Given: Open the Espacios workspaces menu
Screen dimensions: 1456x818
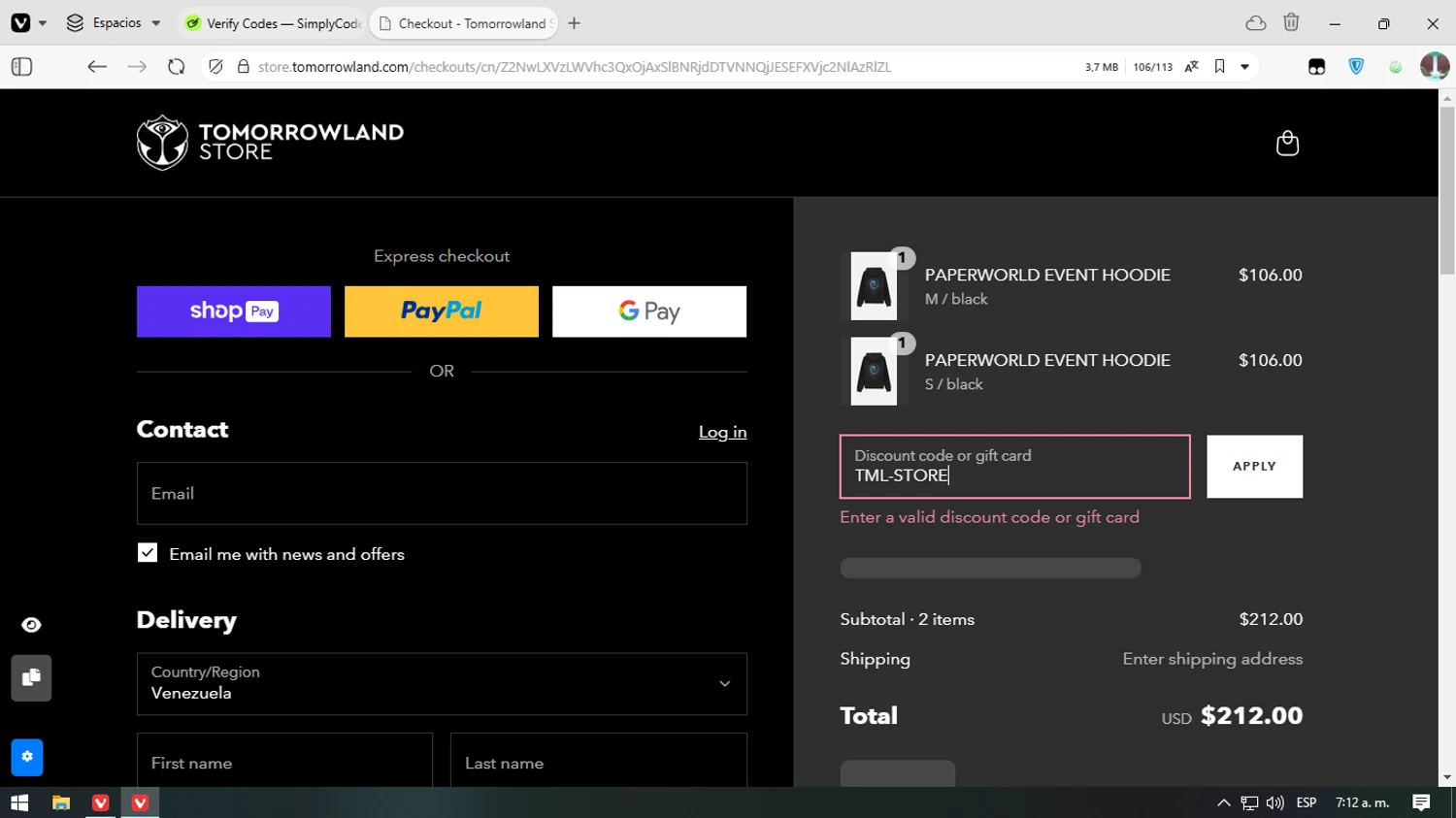Looking at the screenshot, I should click(113, 23).
